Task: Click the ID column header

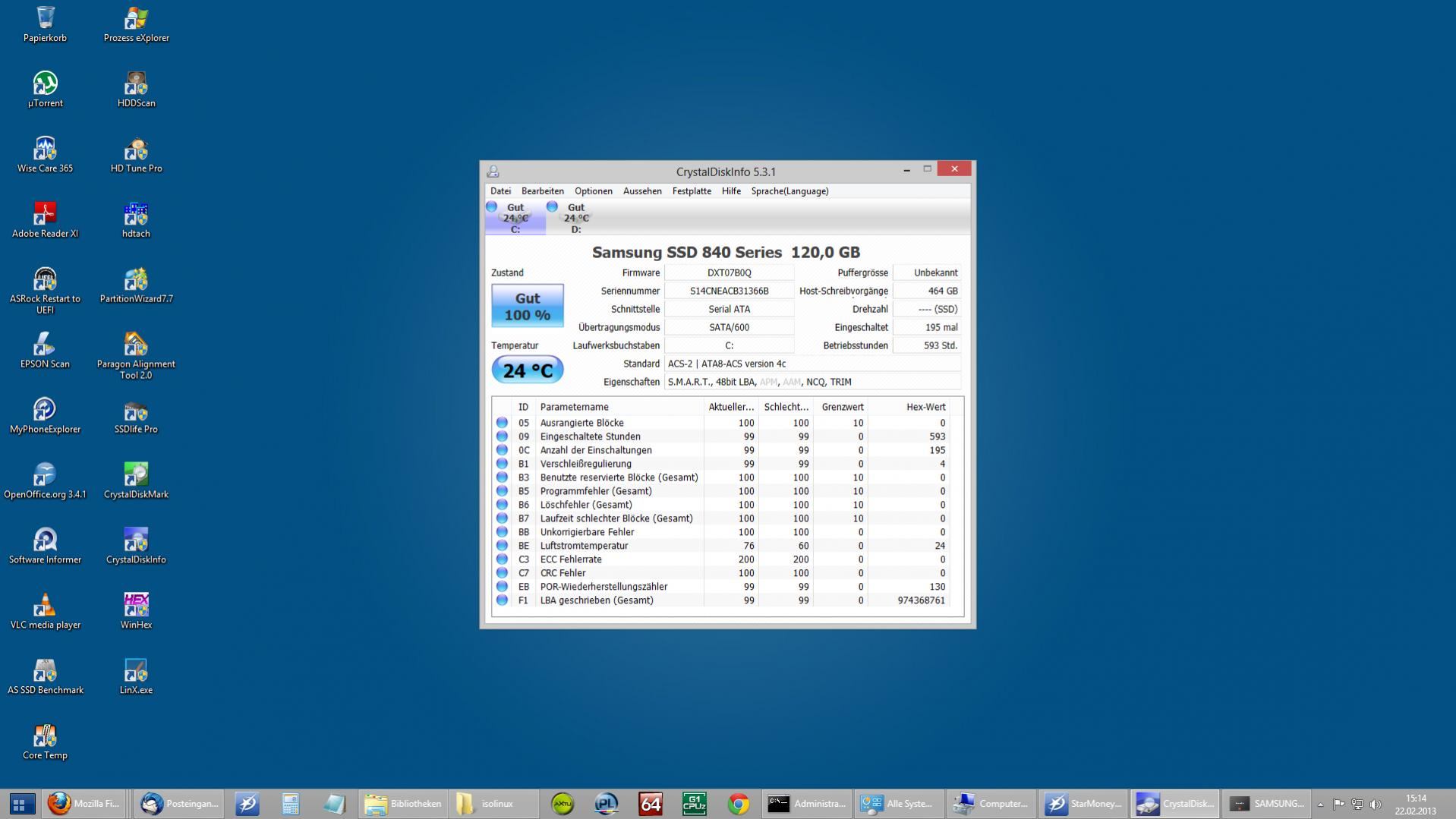Action: [523, 407]
